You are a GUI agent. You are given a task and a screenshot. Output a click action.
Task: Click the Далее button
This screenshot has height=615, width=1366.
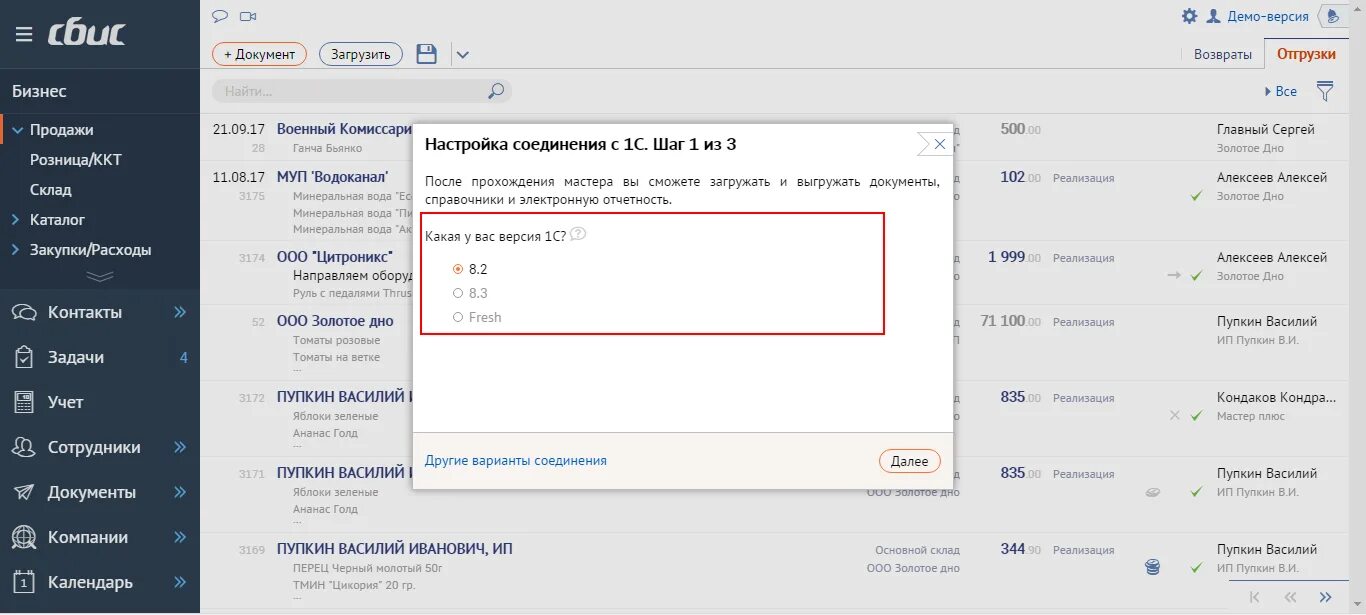pos(910,461)
